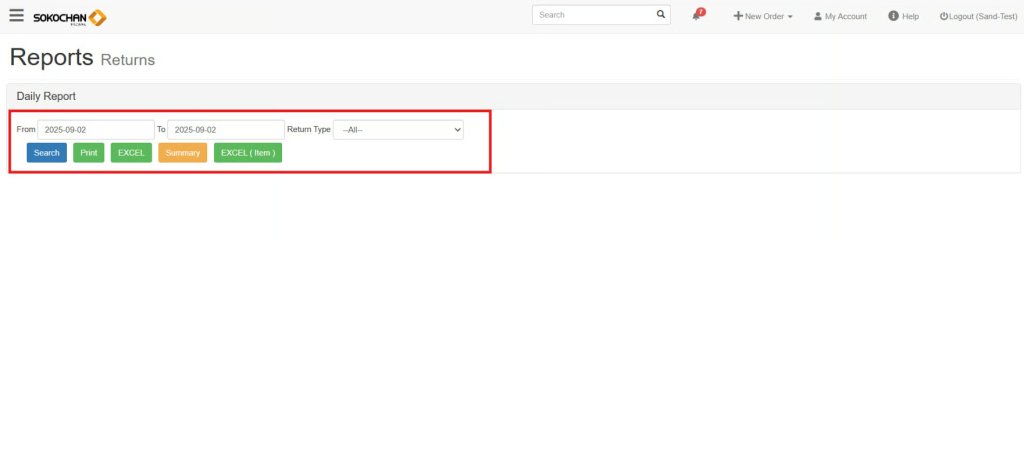Image resolution: width=1024 pixels, height=462 pixels.
Task: Click the Sokochan logo
Action: click(x=69, y=17)
